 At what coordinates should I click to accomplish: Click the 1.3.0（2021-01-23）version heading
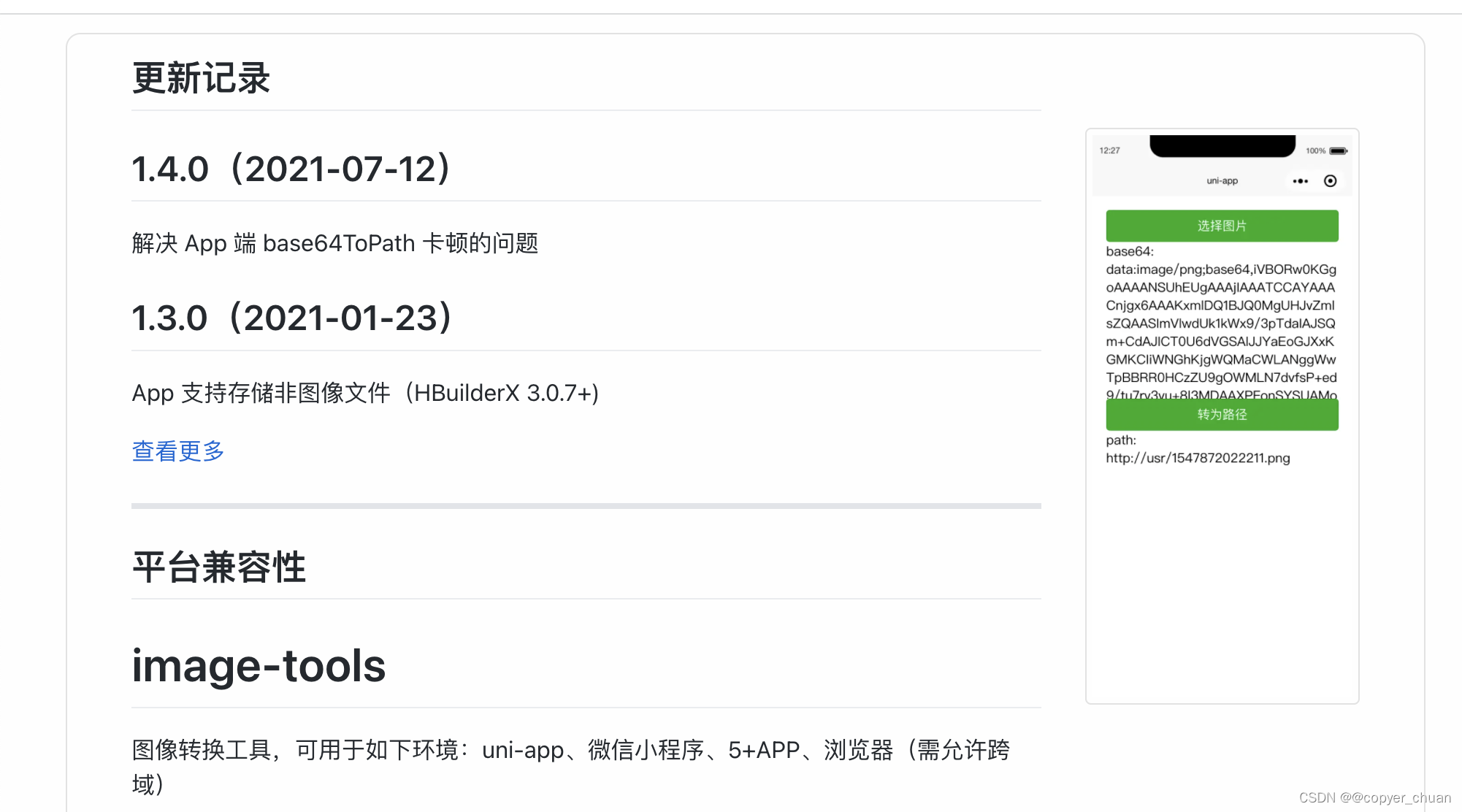click(x=291, y=316)
